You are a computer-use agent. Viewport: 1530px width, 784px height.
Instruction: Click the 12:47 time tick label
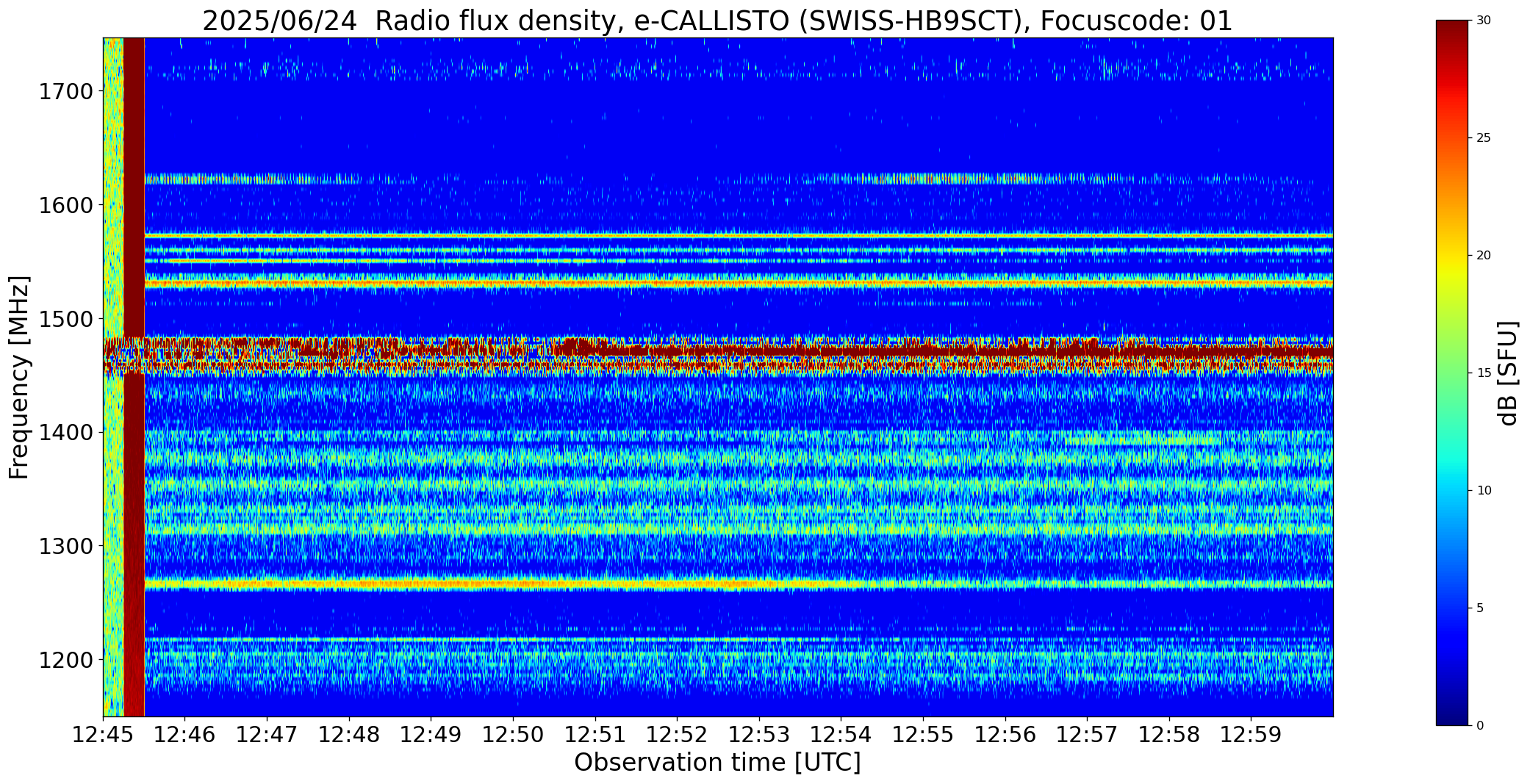click(x=267, y=734)
